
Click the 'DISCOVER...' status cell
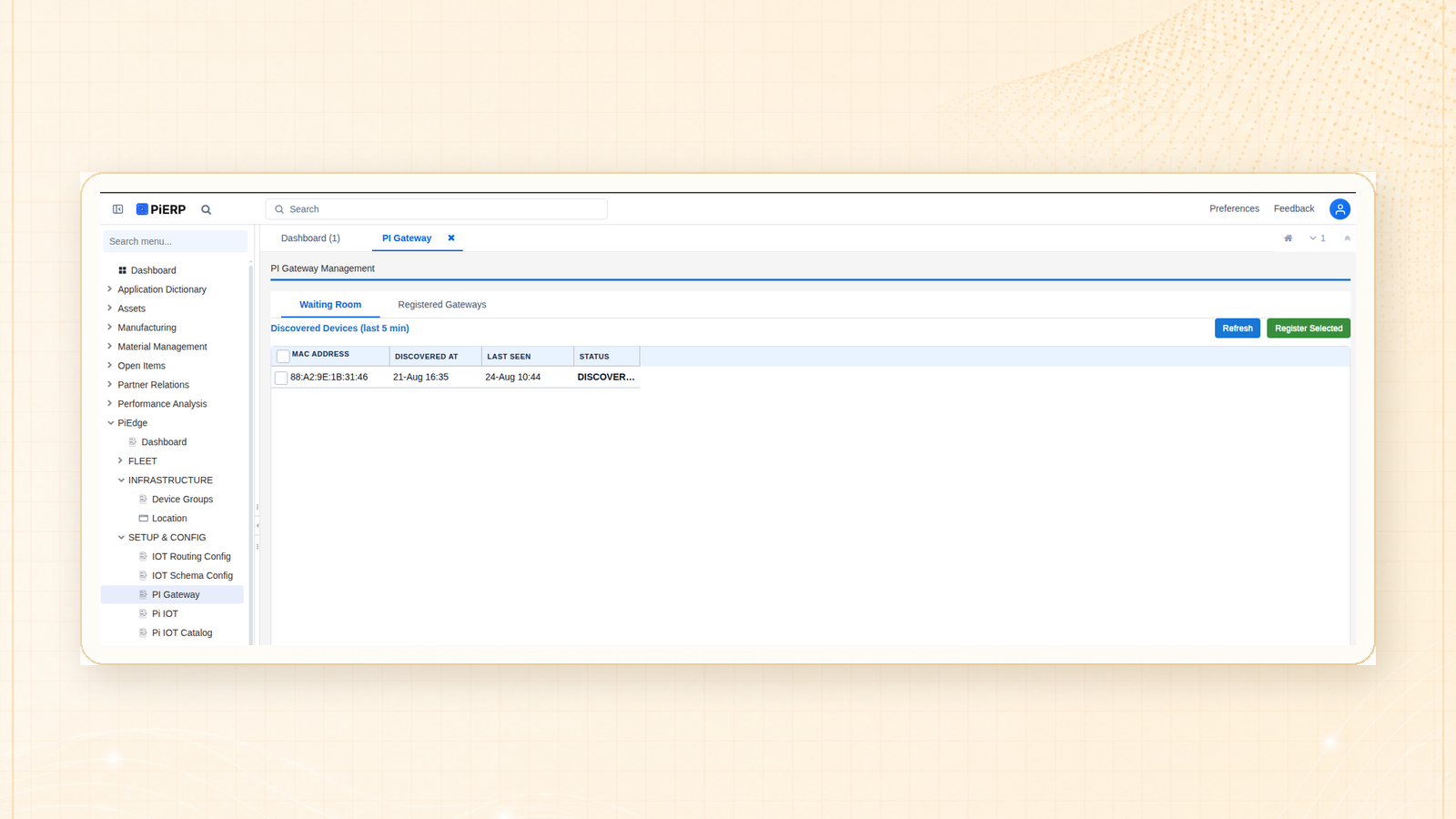[x=606, y=378]
